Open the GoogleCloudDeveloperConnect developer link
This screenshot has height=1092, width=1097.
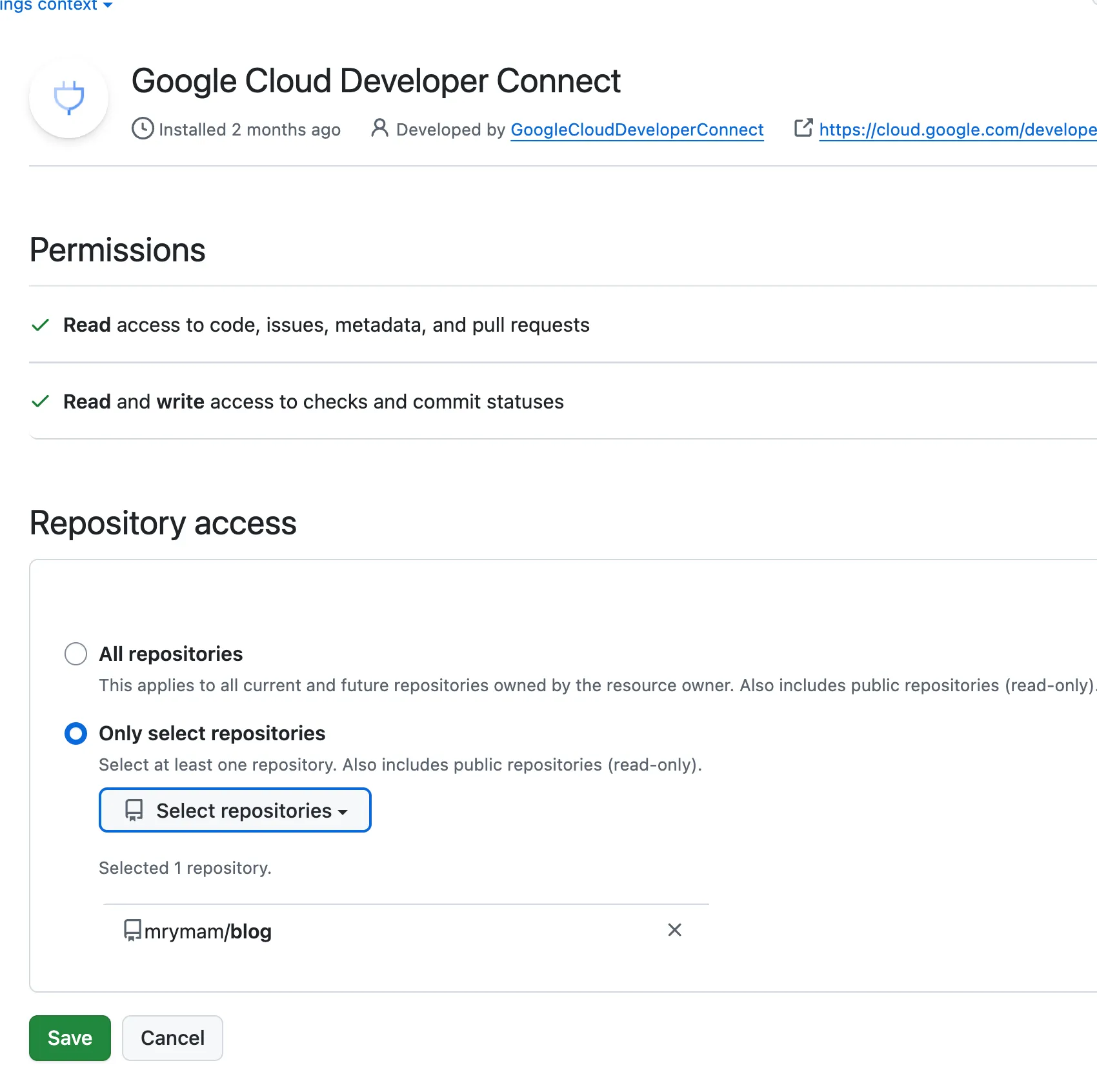click(637, 129)
